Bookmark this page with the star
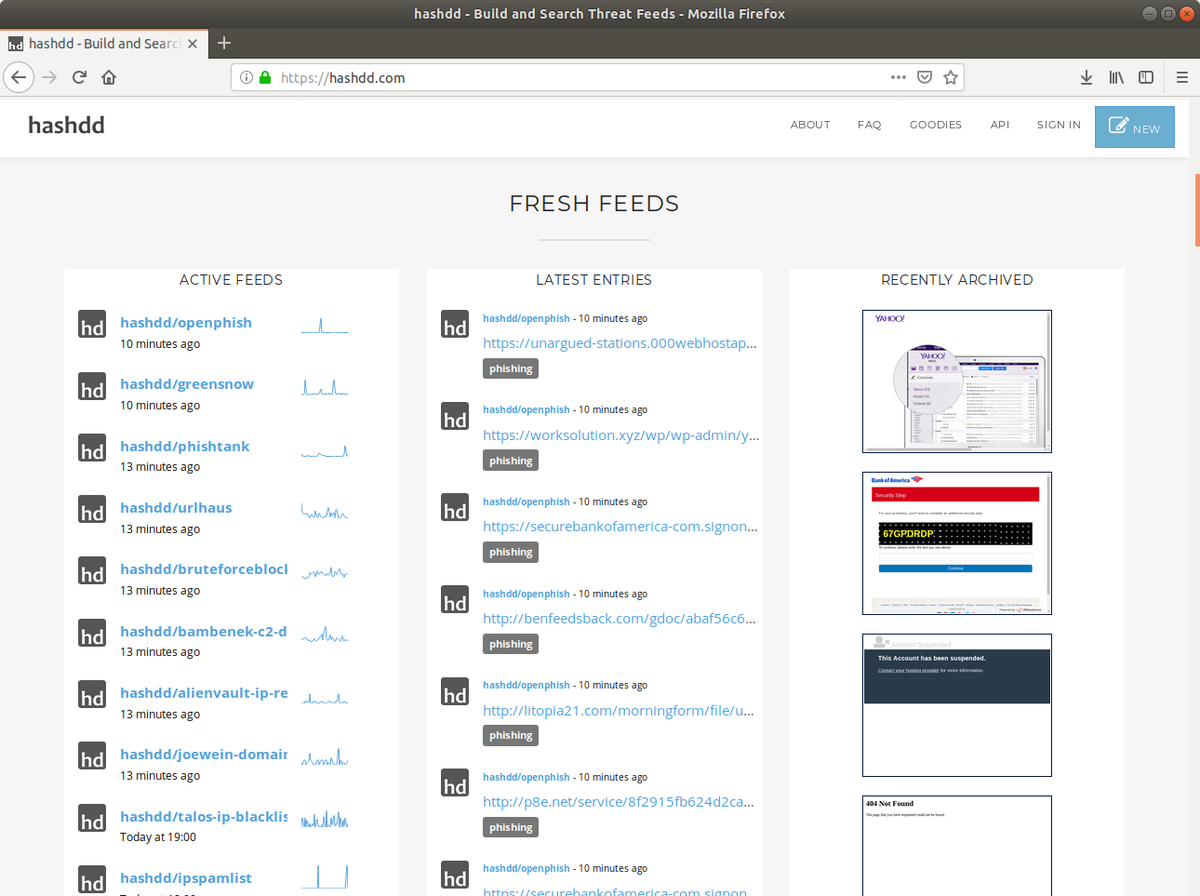This screenshot has height=896, width=1200. (x=951, y=77)
